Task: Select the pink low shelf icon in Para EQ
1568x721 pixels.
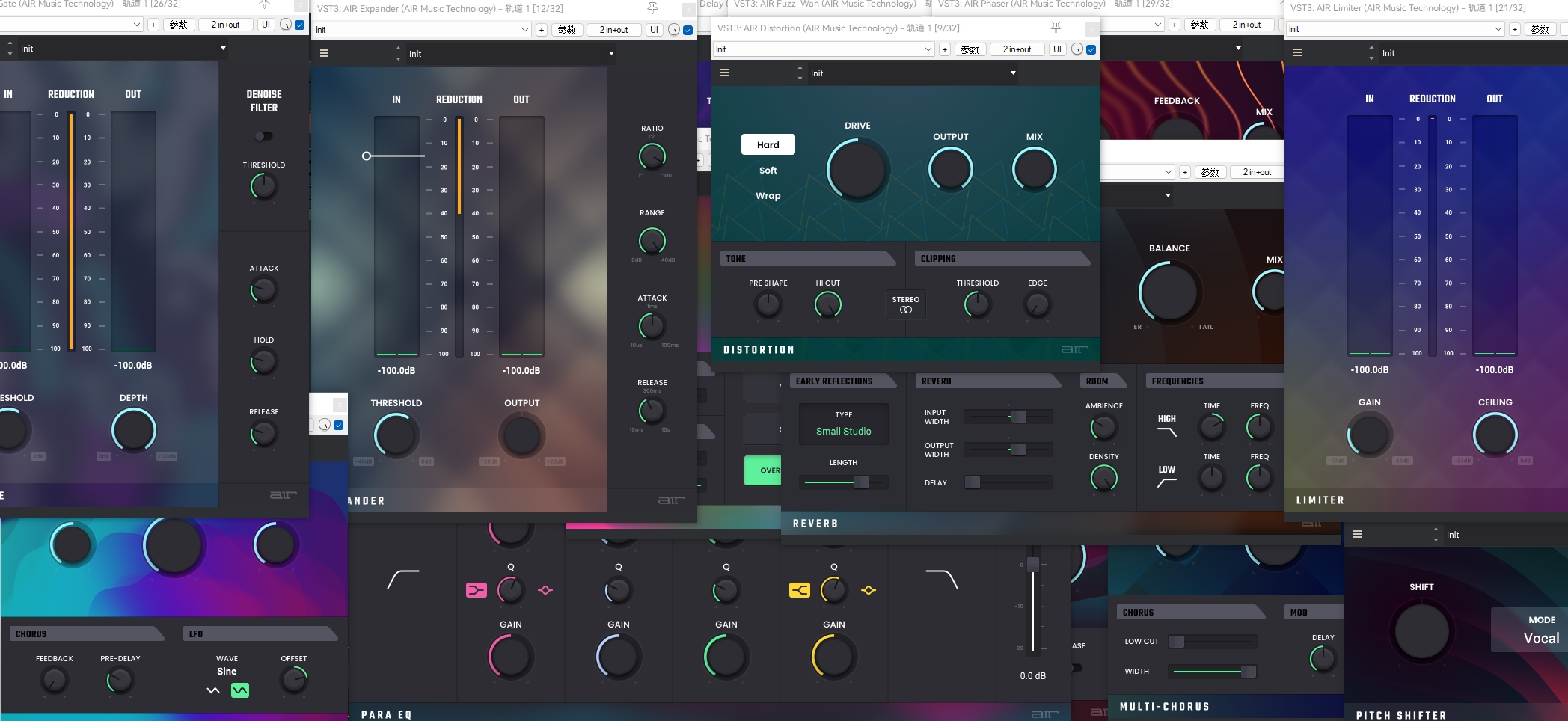Action: click(x=477, y=590)
